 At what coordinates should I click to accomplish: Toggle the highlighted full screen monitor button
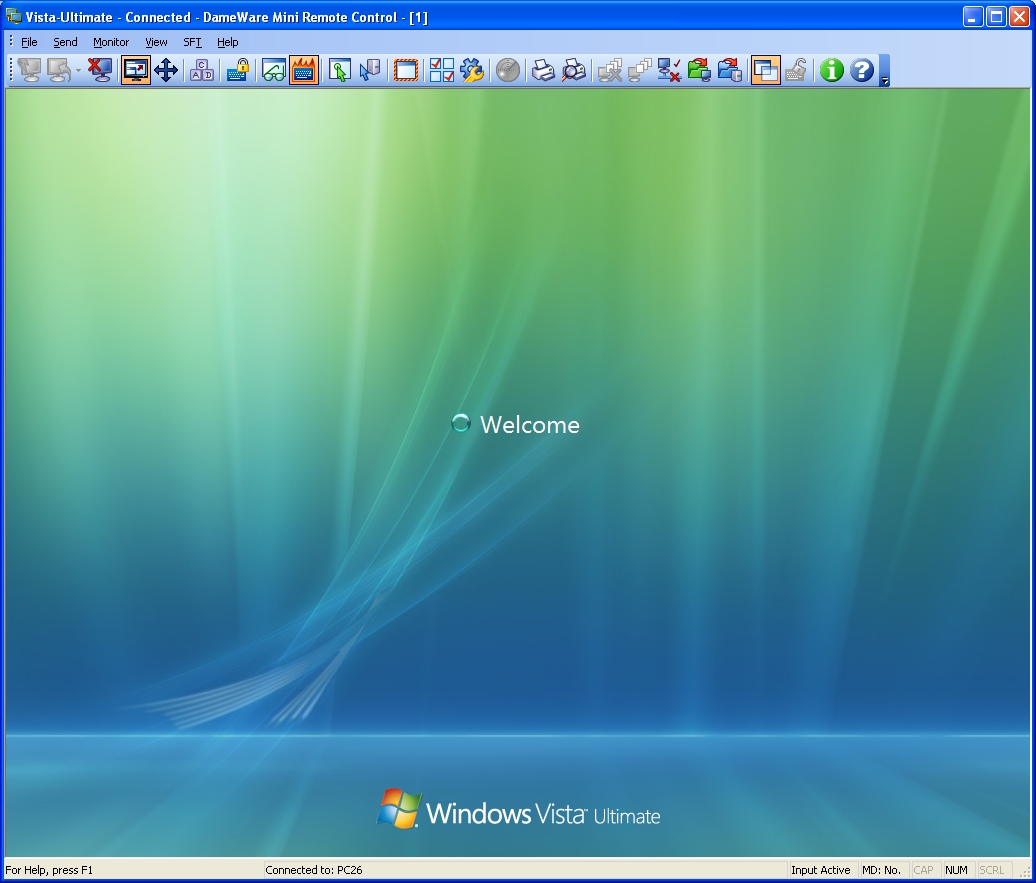pos(135,70)
